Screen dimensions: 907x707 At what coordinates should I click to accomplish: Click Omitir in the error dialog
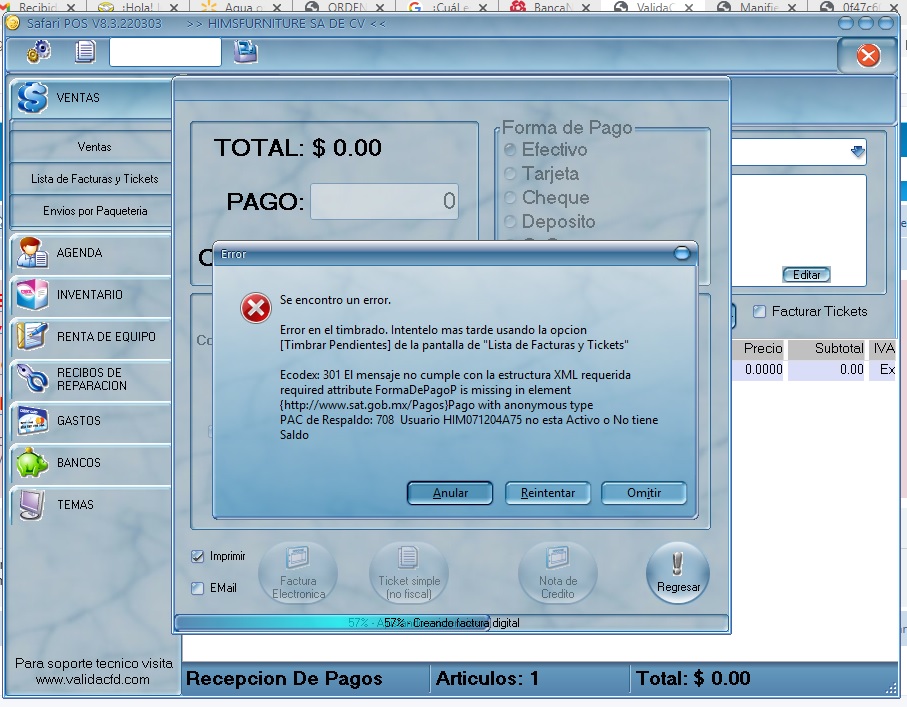[644, 493]
